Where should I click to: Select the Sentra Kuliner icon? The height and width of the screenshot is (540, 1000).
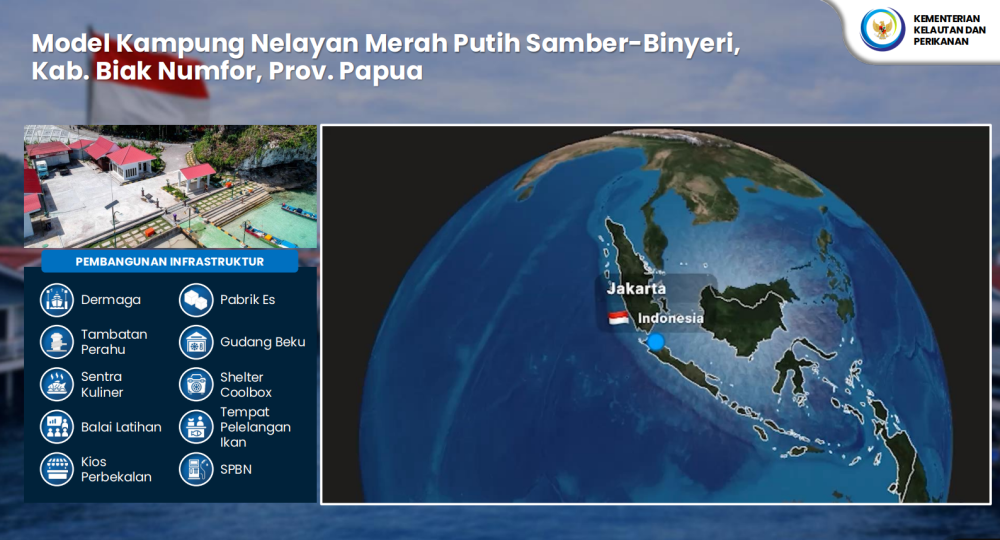point(57,384)
